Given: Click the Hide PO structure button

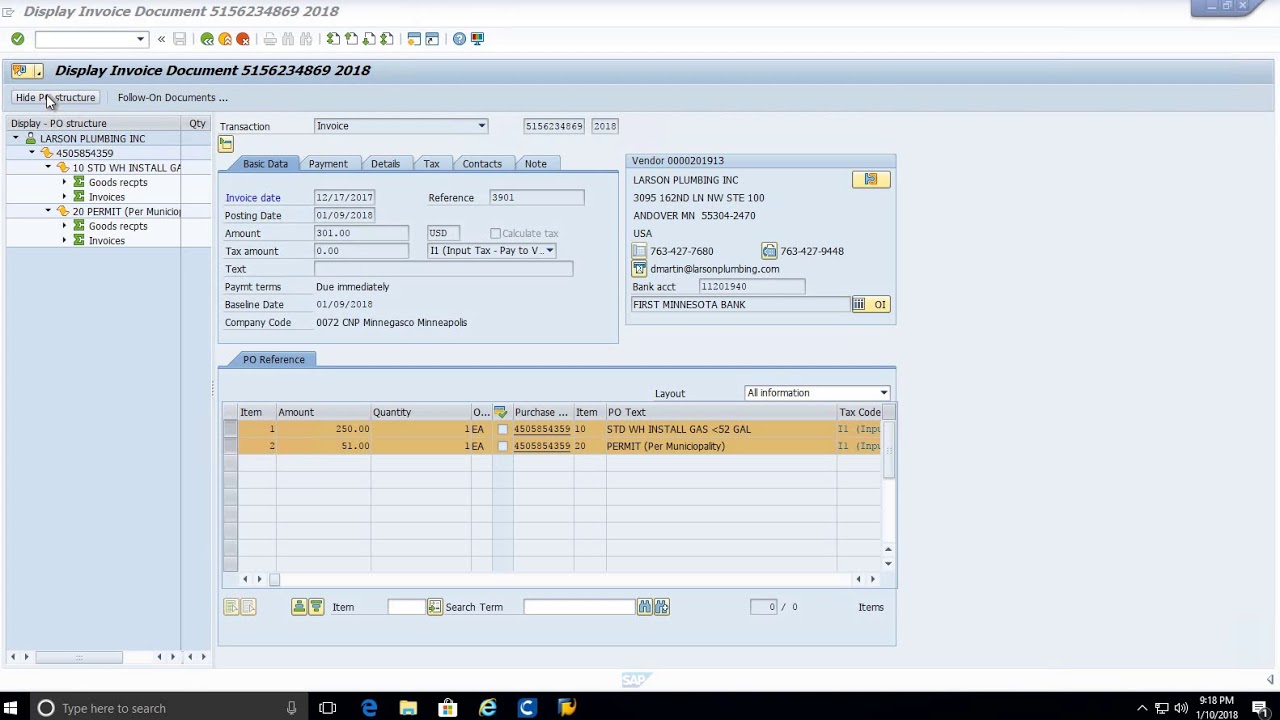Looking at the screenshot, I should pyautogui.click(x=55, y=98).
